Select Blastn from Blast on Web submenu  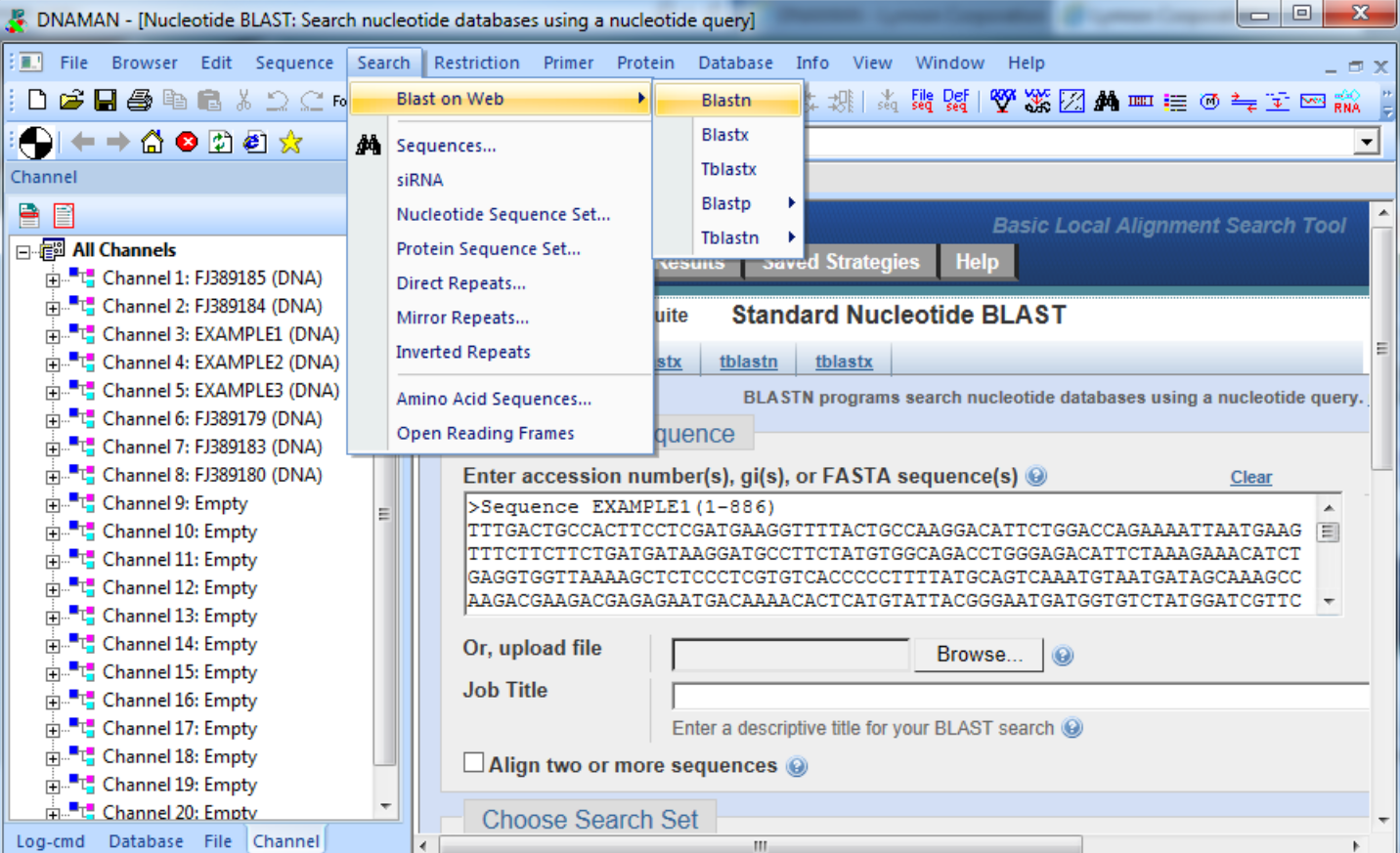[727, 100]
